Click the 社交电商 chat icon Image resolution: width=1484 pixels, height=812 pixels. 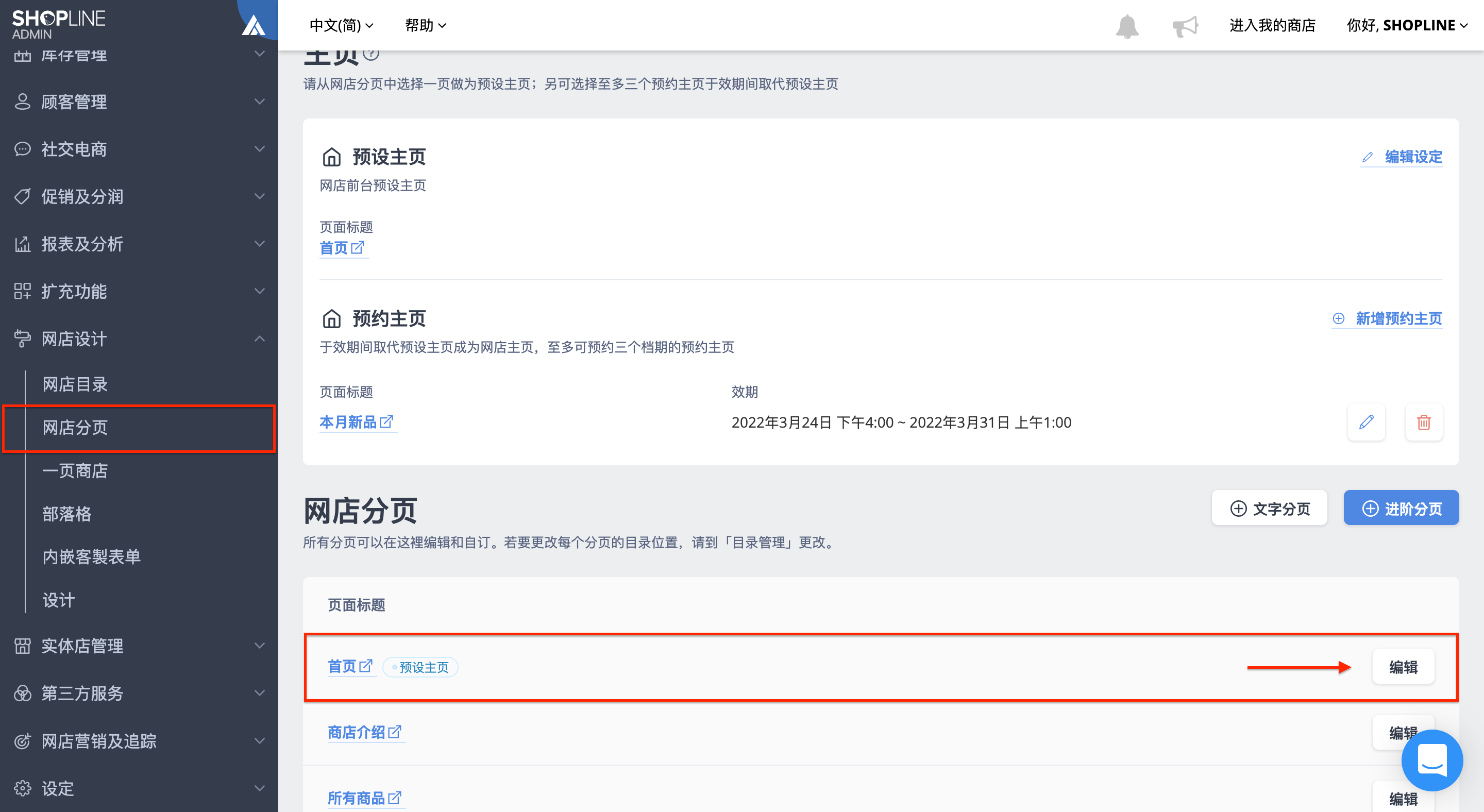pos(23,148)
